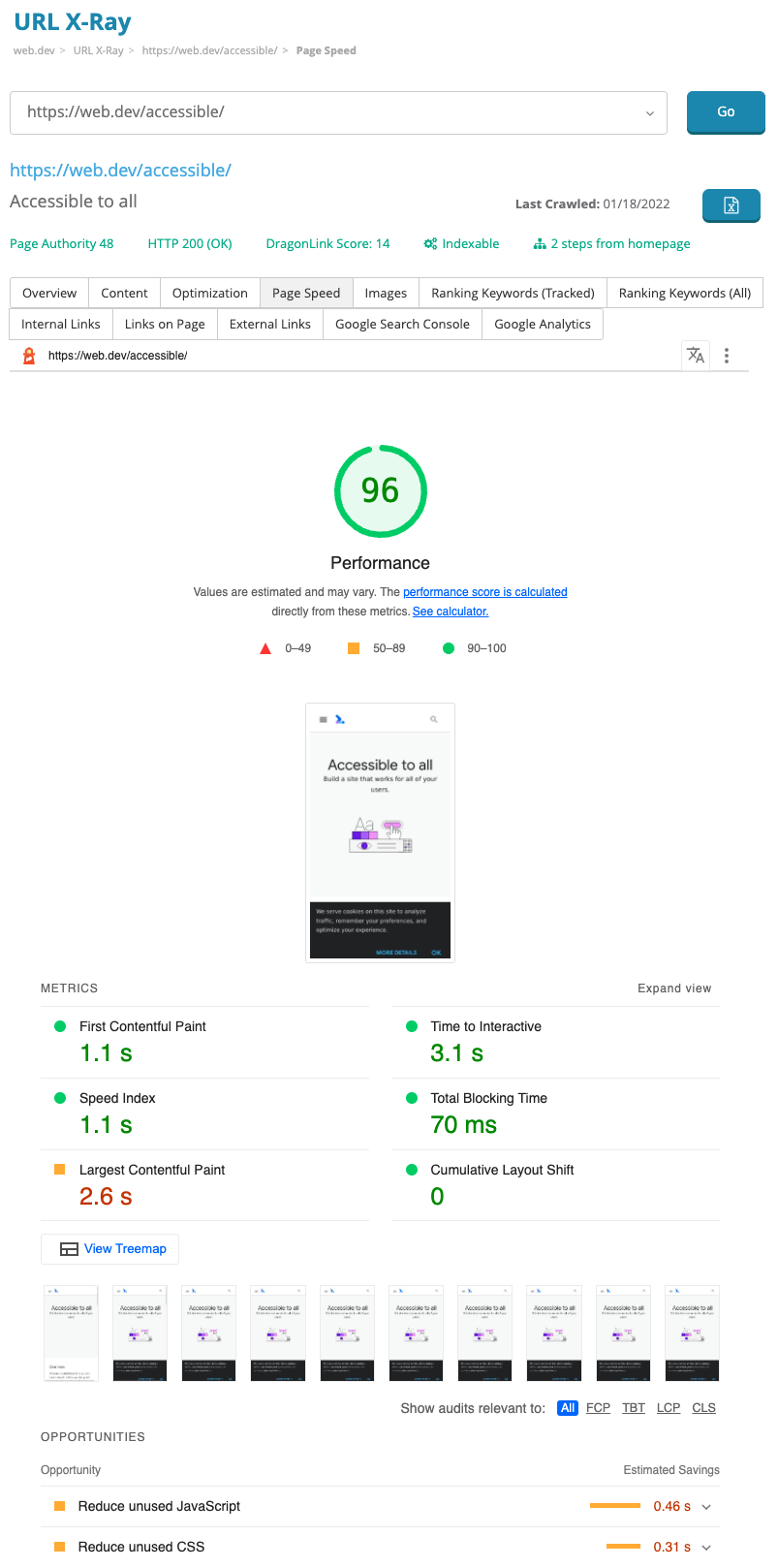Click the translate language icon
The image size is (778, 1568).
tap(696, 356)
